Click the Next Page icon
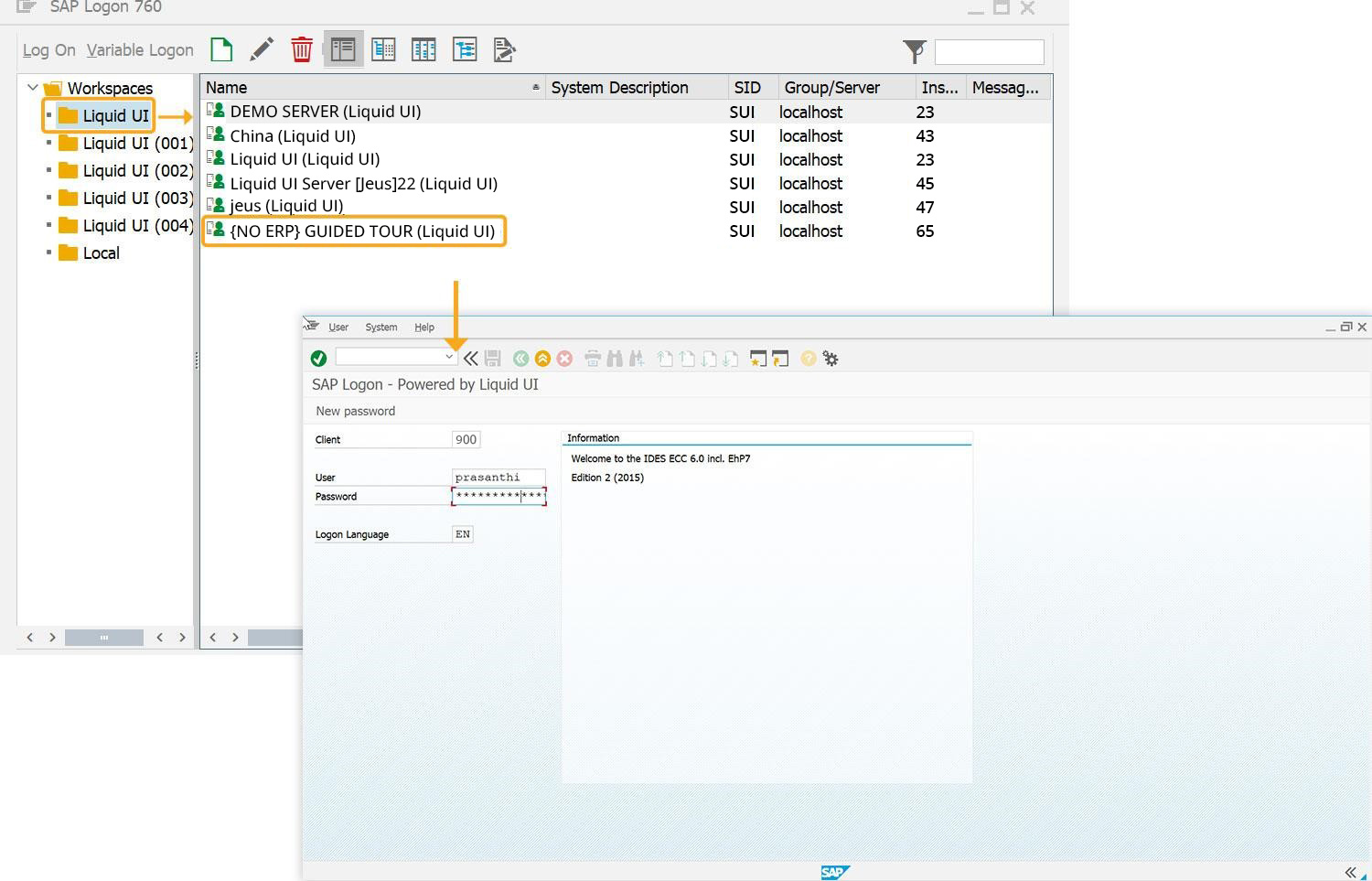Image resolution: width=1372 pixels, height=881 pixels. click(x=709, y=359)
